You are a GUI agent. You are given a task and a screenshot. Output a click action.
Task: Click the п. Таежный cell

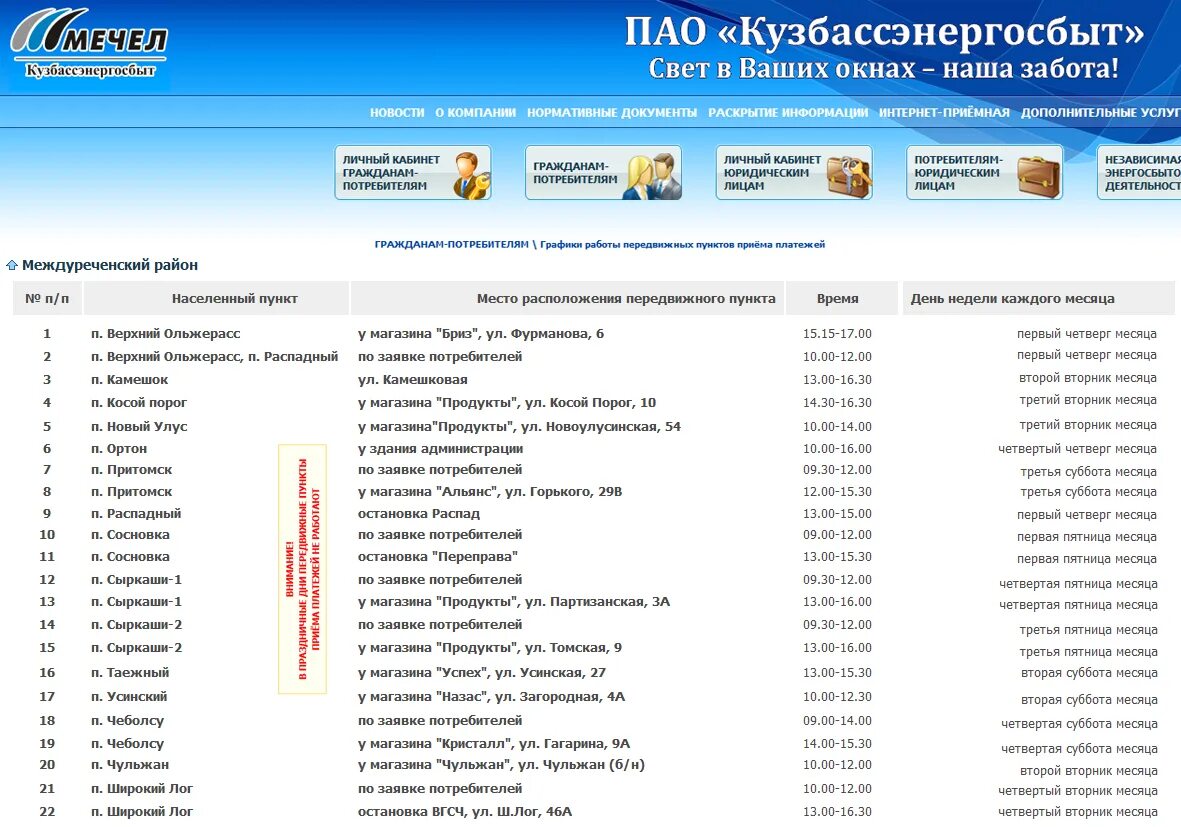(x=130, y=673)
